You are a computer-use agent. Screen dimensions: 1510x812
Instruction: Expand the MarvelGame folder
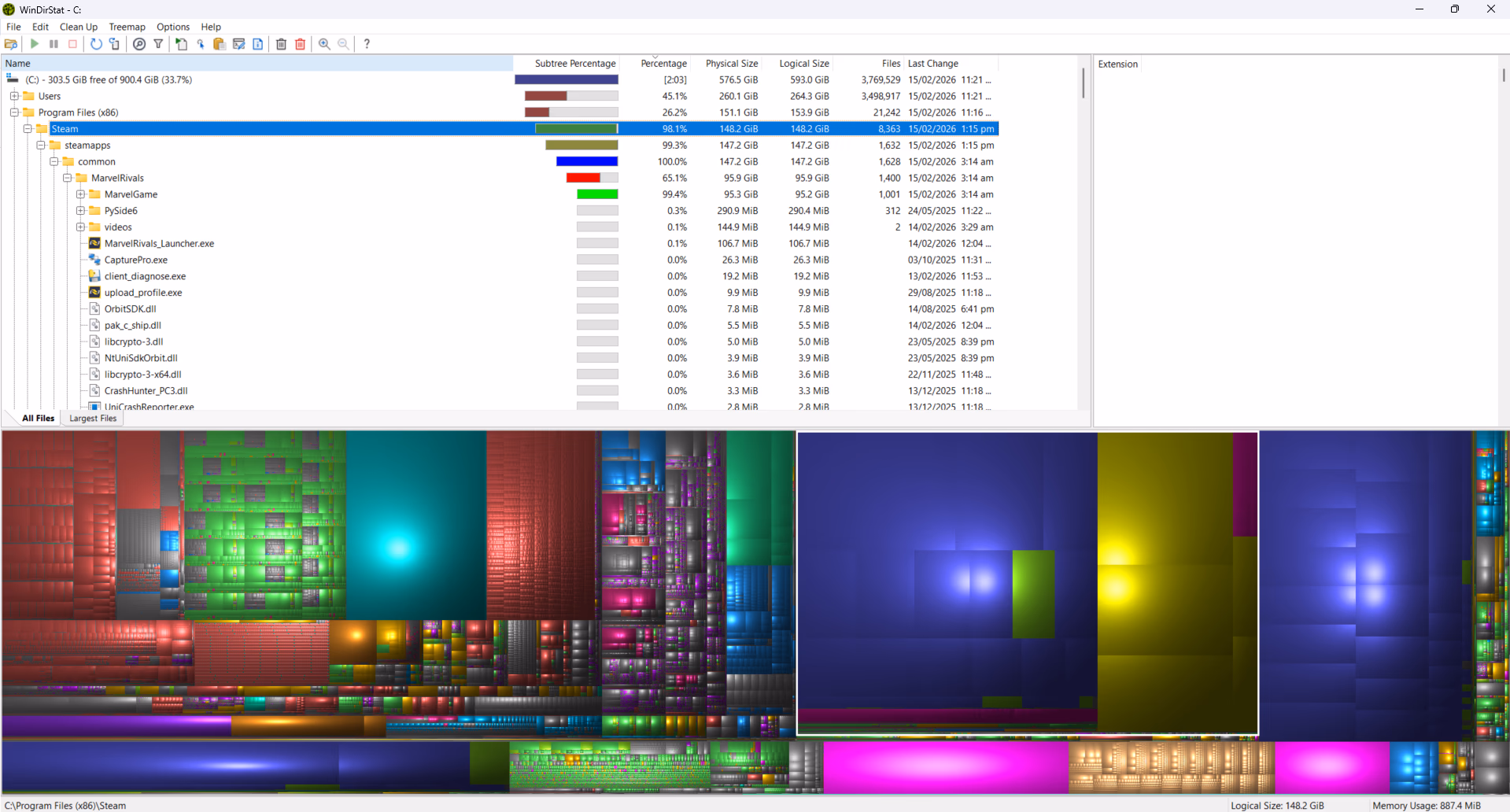pos(79,194)
